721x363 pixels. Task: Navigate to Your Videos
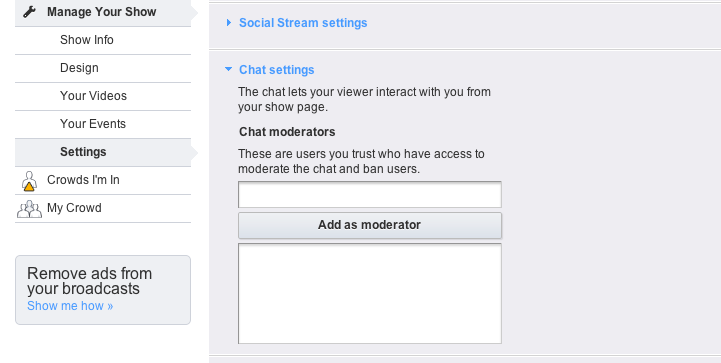pyautogui.click(x=93, y=96)
